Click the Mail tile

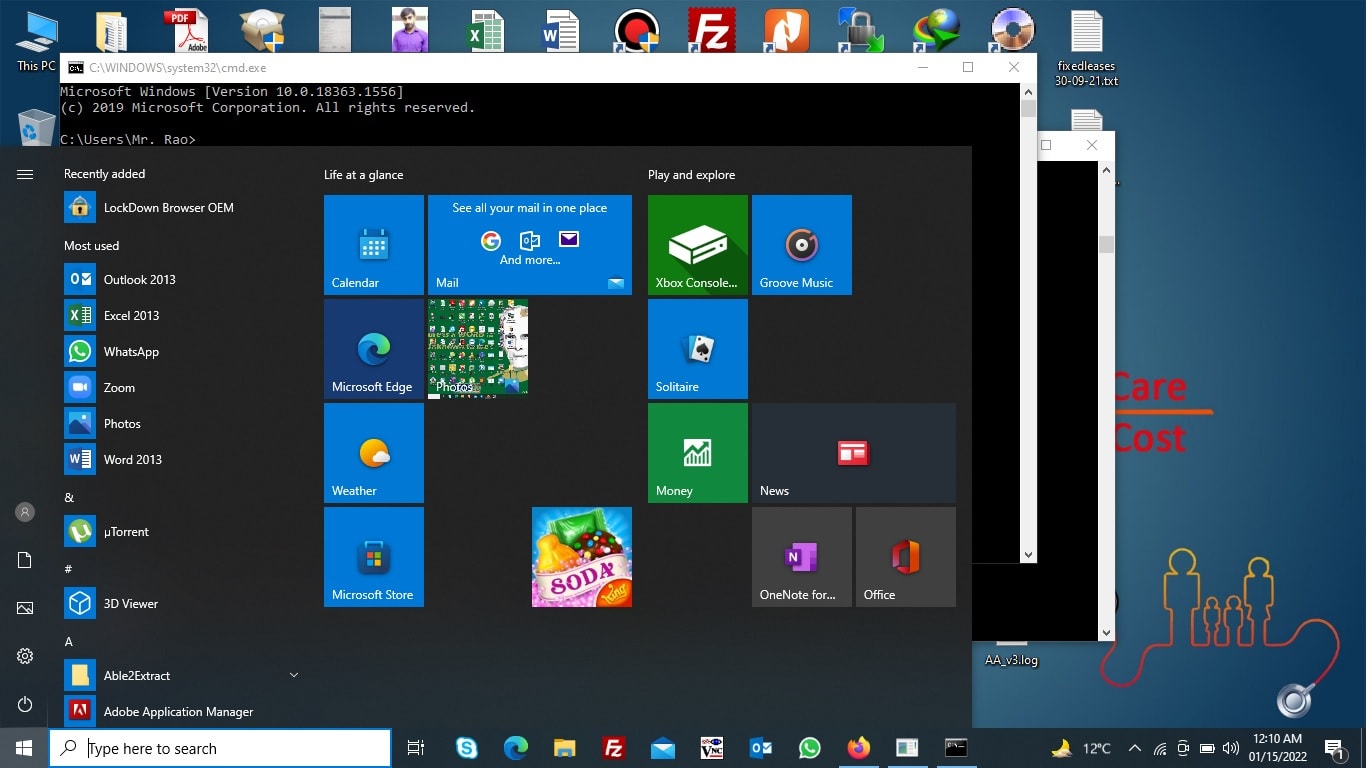(530, 245)
